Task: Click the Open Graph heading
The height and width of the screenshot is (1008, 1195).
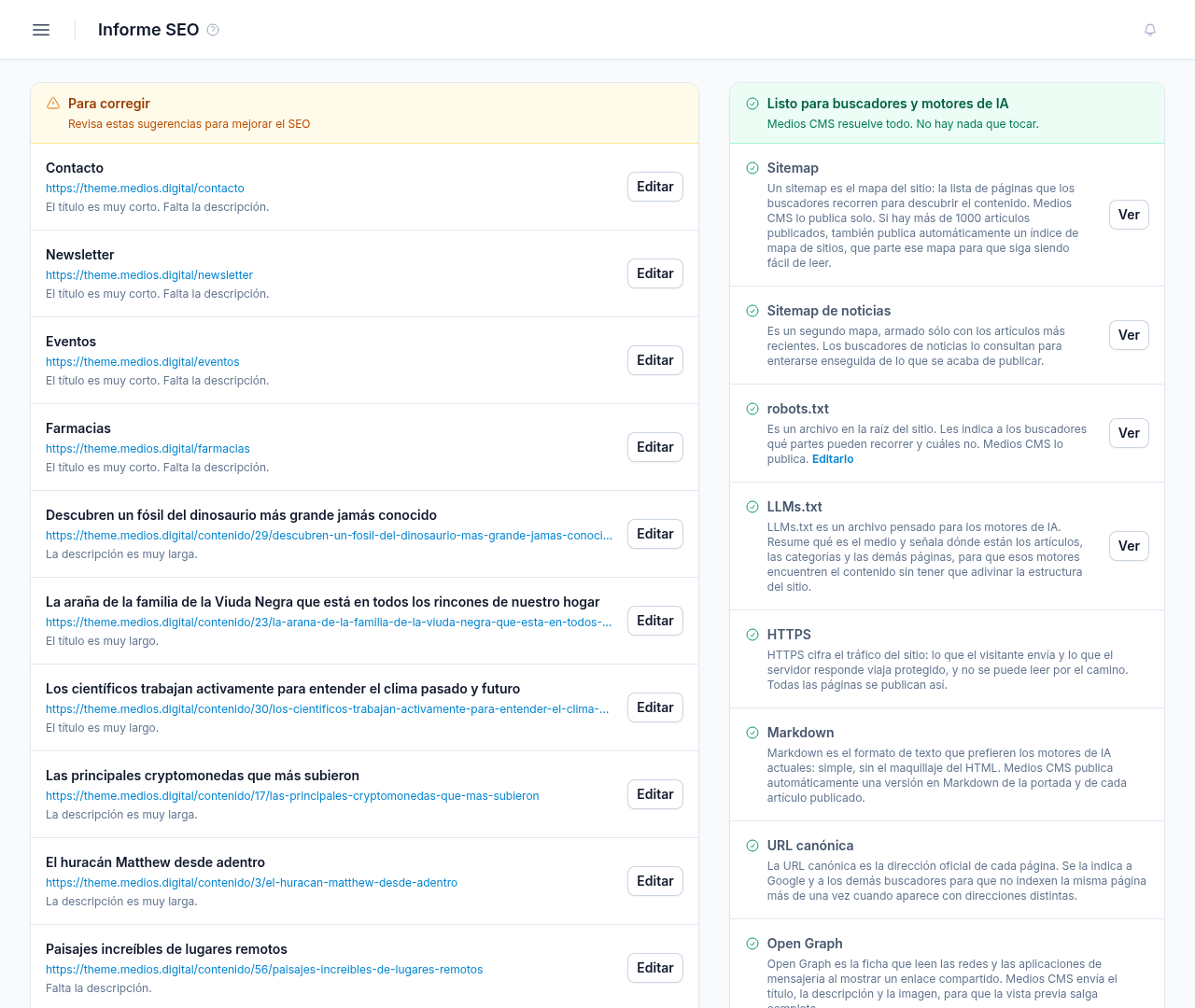Action: [805, 944]
